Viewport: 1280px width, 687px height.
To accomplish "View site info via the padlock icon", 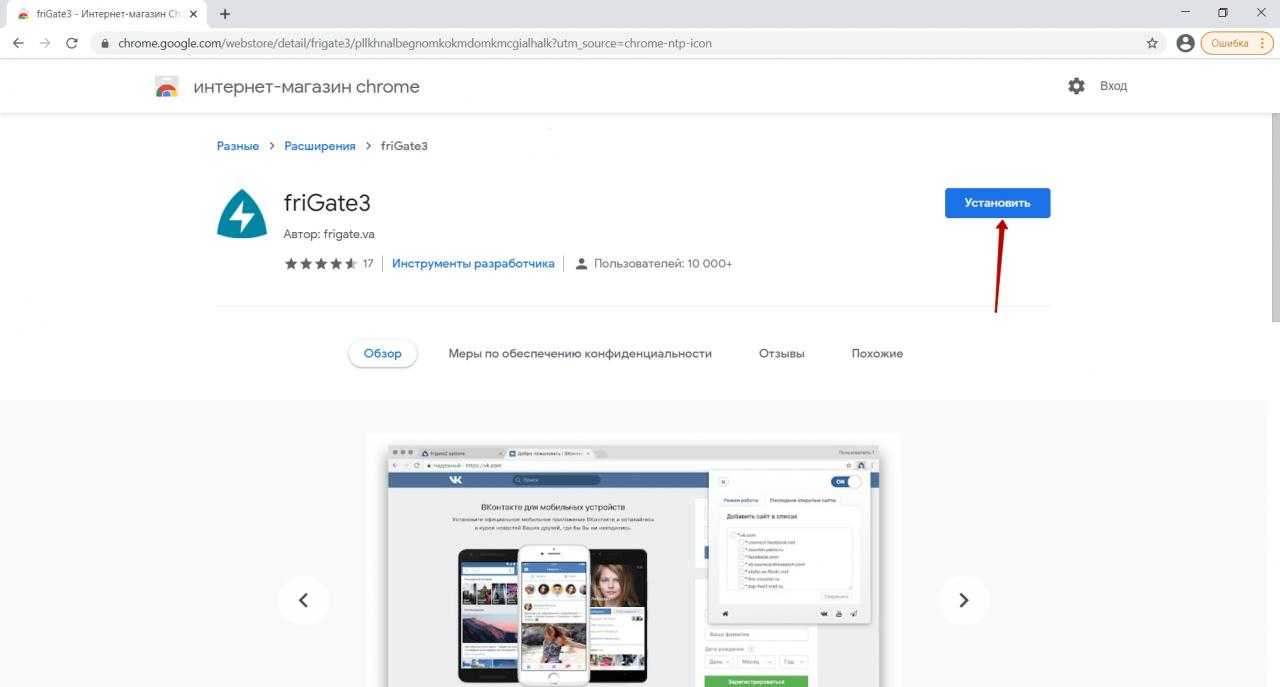I will (x=105, y=44).
